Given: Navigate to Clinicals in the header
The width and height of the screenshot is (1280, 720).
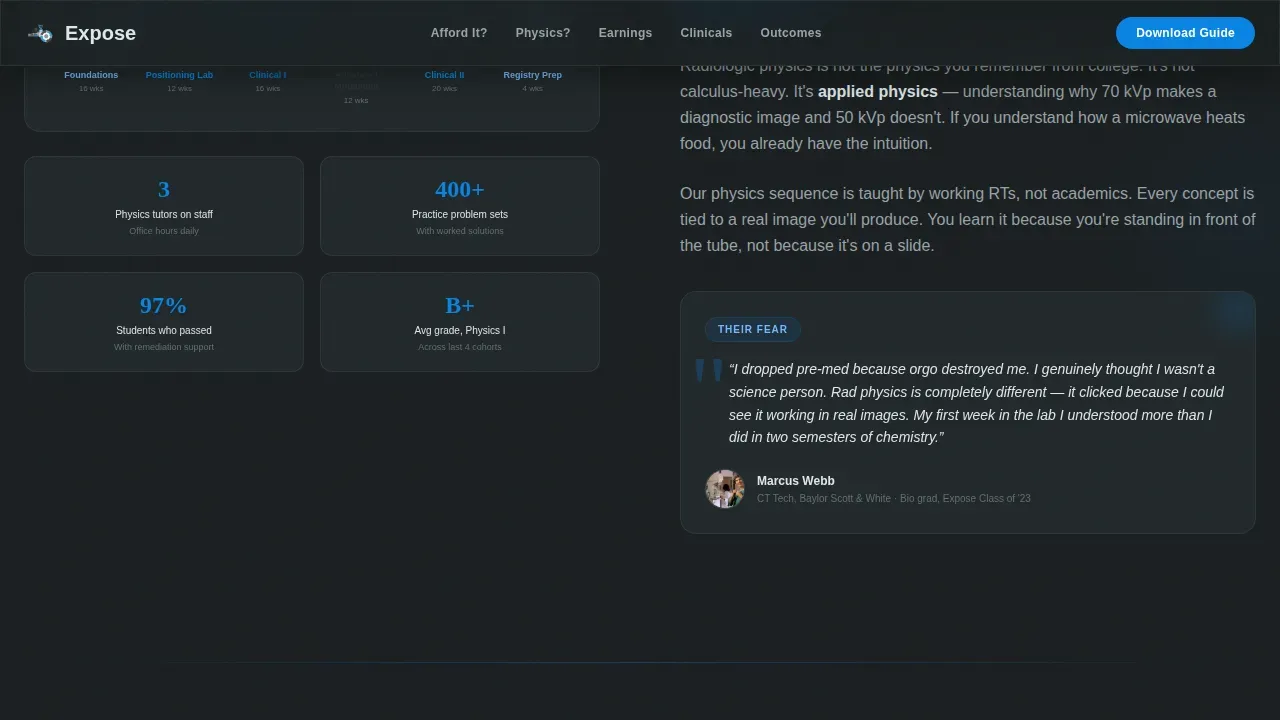Looking at the screenshot, I should (x=706, y=33).
